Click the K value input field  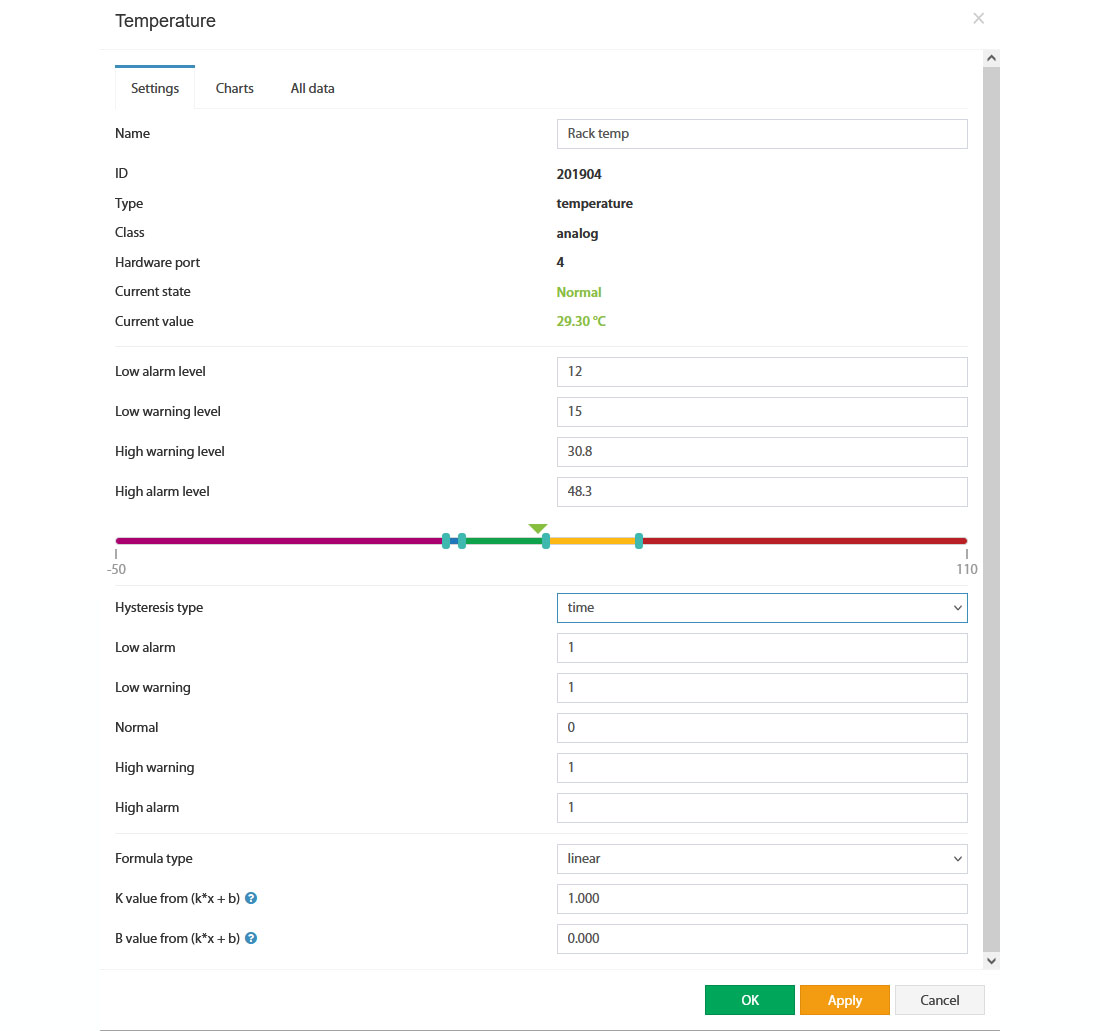[x=761, y=898]
